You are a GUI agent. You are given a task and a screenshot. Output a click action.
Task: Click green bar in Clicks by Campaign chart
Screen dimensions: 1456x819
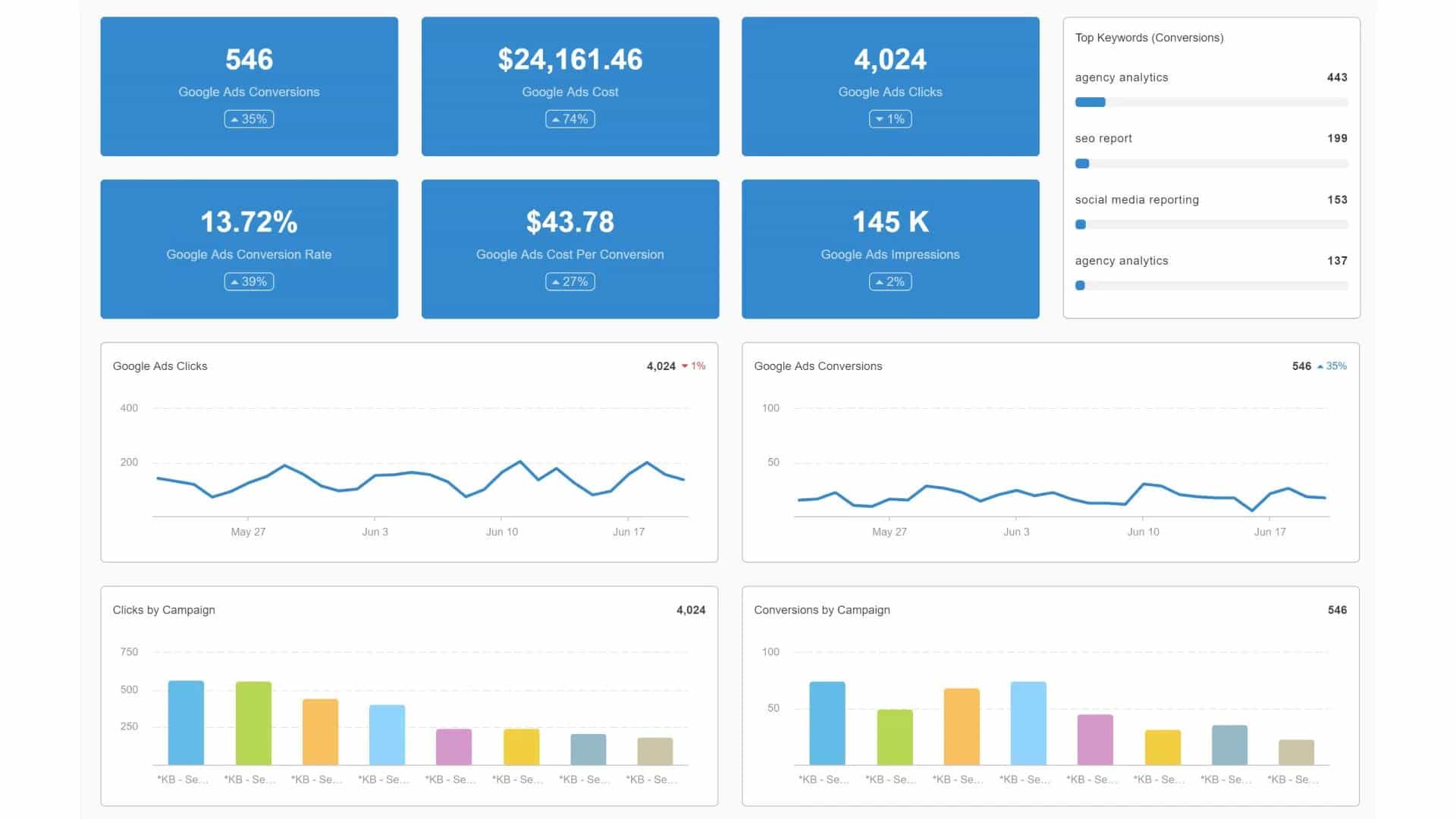pyautogui.click(x=253, y=722)
